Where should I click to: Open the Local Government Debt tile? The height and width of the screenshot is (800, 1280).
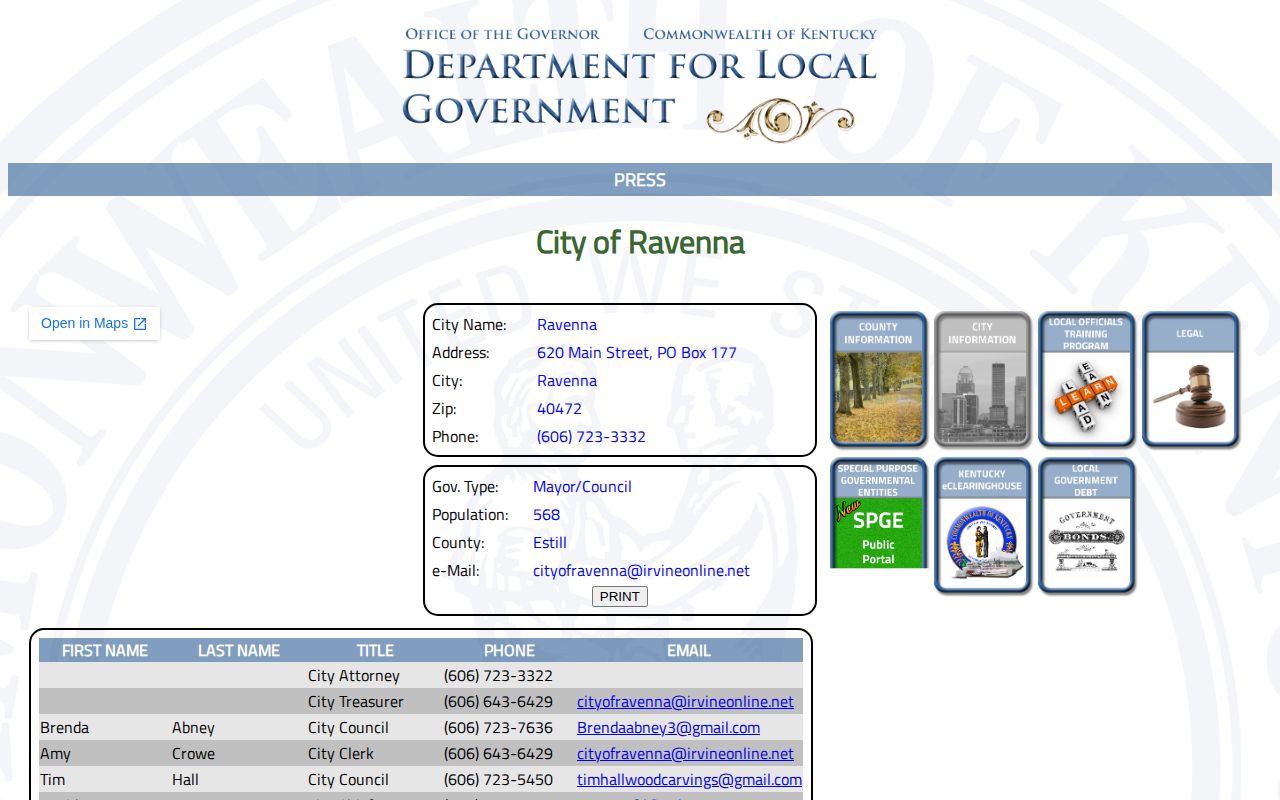(1086, 525)
